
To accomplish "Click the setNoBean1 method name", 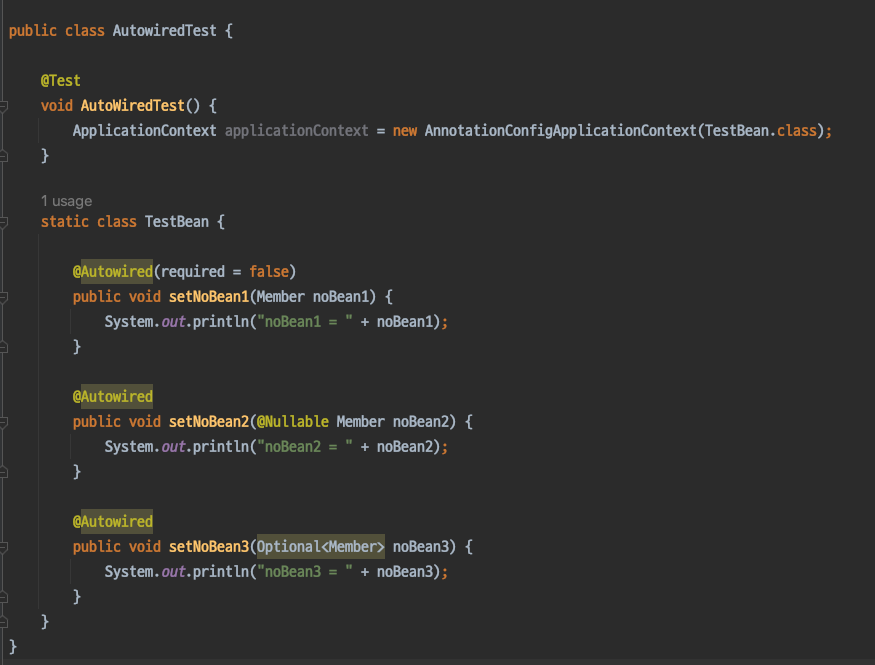I will coord(209,297).
